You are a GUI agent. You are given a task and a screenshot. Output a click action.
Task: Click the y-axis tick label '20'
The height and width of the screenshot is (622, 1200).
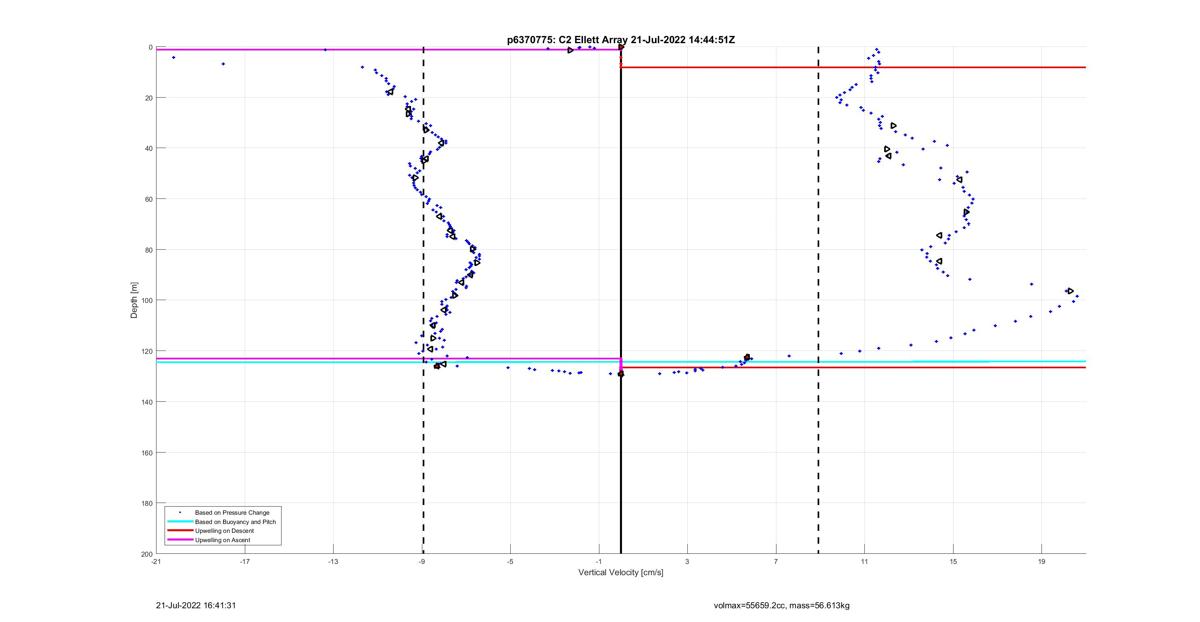[x=148, y=98]
